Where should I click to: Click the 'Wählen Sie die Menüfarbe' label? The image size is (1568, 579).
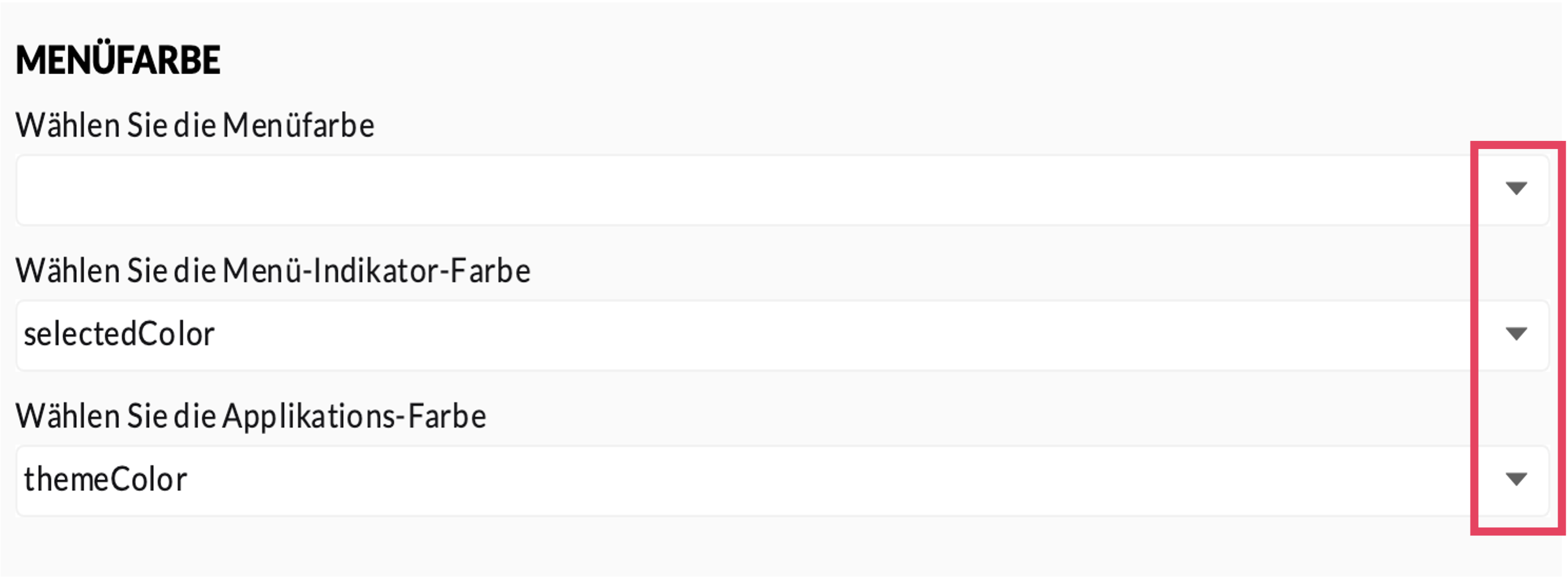point(195,126)
